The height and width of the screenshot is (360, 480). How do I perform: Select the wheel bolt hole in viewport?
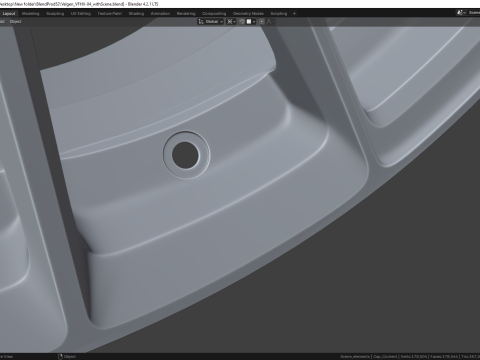coord(186,155)
